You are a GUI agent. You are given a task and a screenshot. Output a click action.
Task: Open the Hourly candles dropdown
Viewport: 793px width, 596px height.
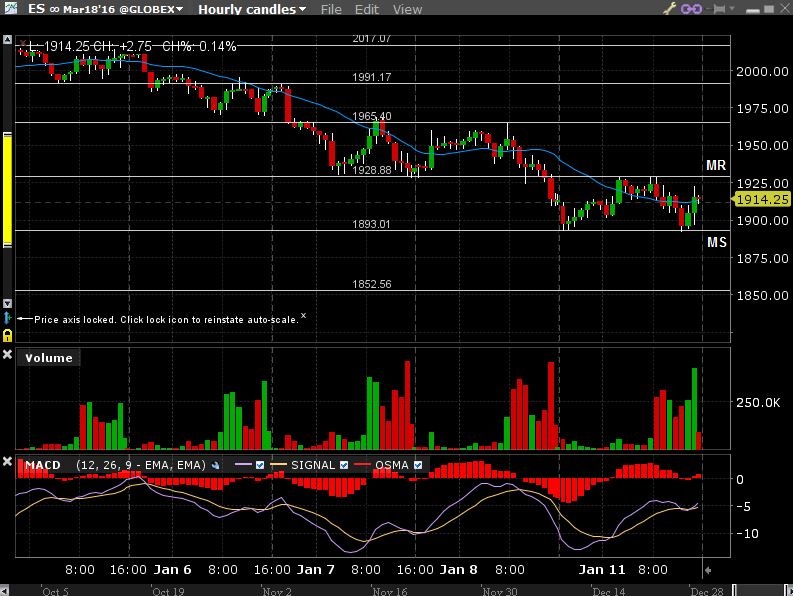[x=252, y=9]
